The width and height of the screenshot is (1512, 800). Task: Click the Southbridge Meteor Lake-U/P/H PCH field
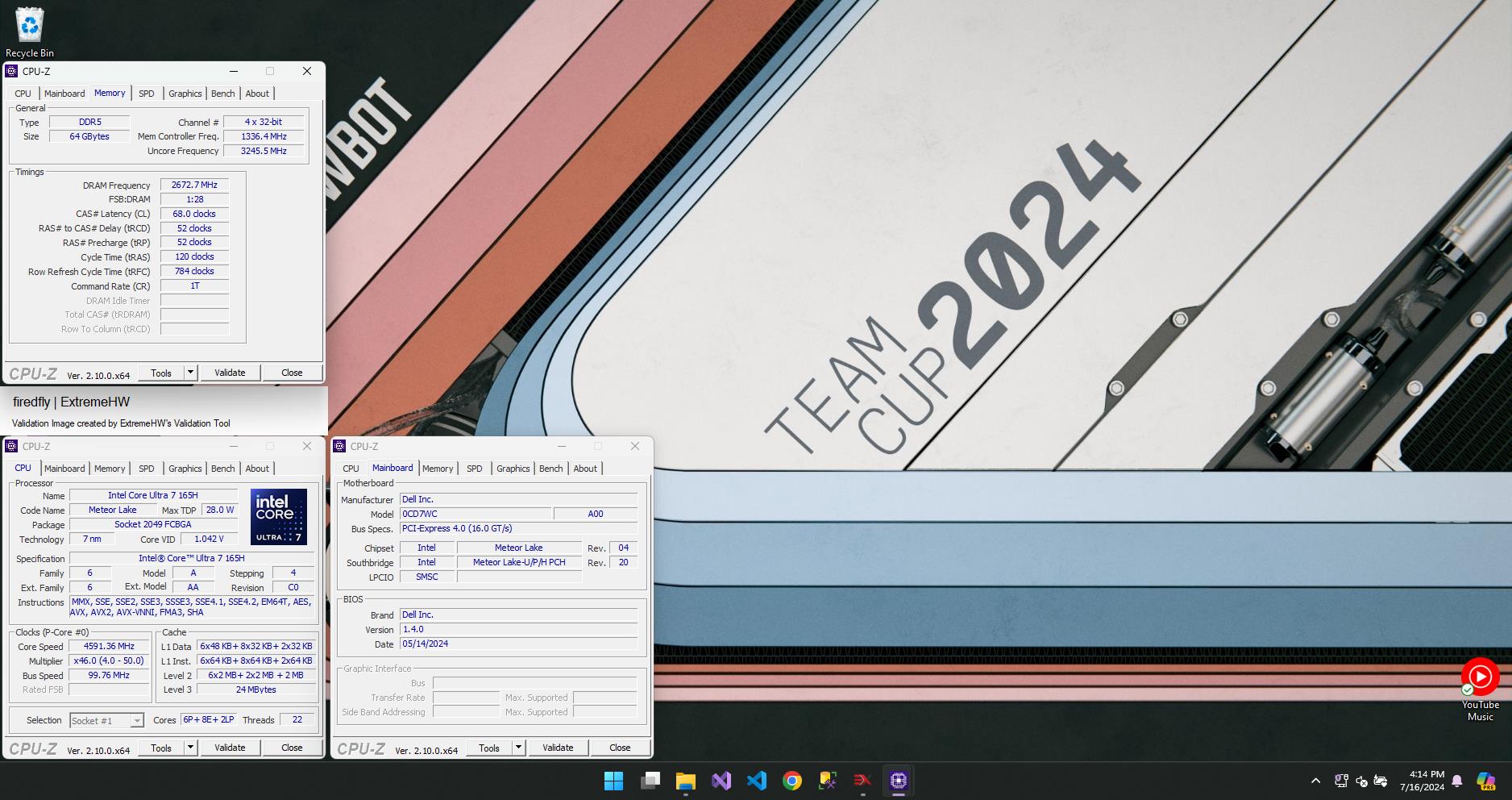519,562
